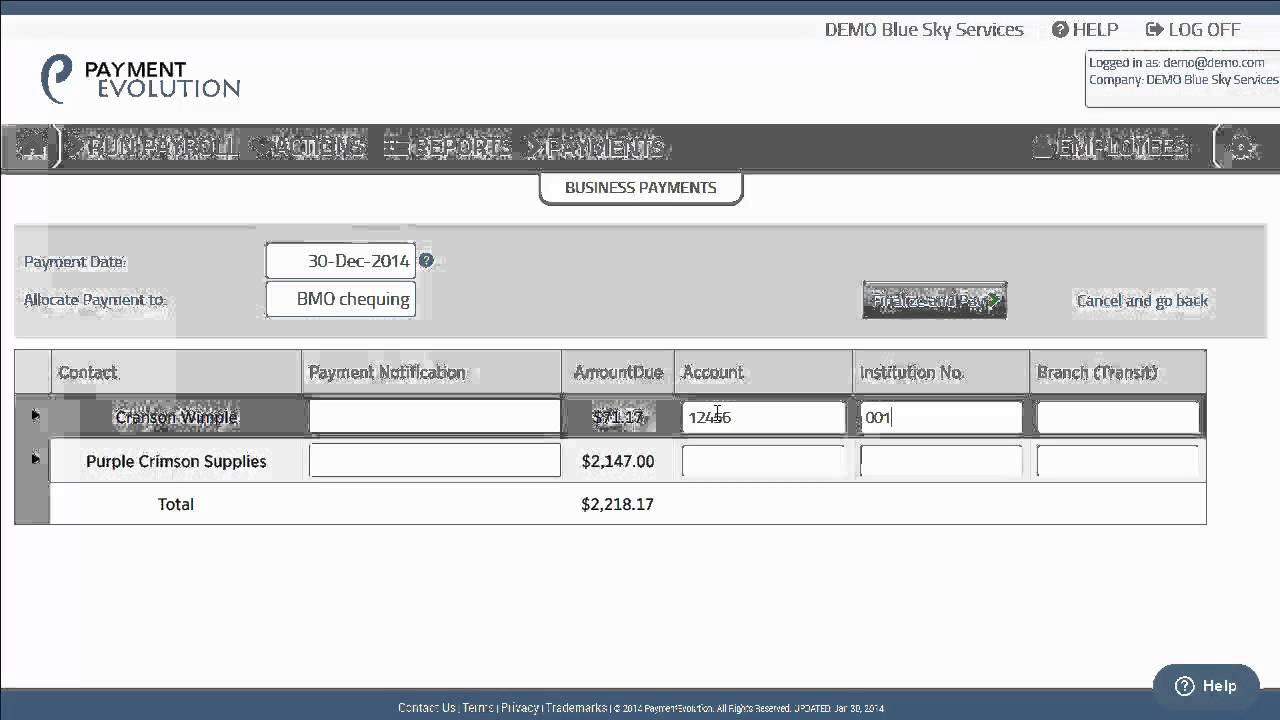Select the Business Payments tab

pos(641,188)
